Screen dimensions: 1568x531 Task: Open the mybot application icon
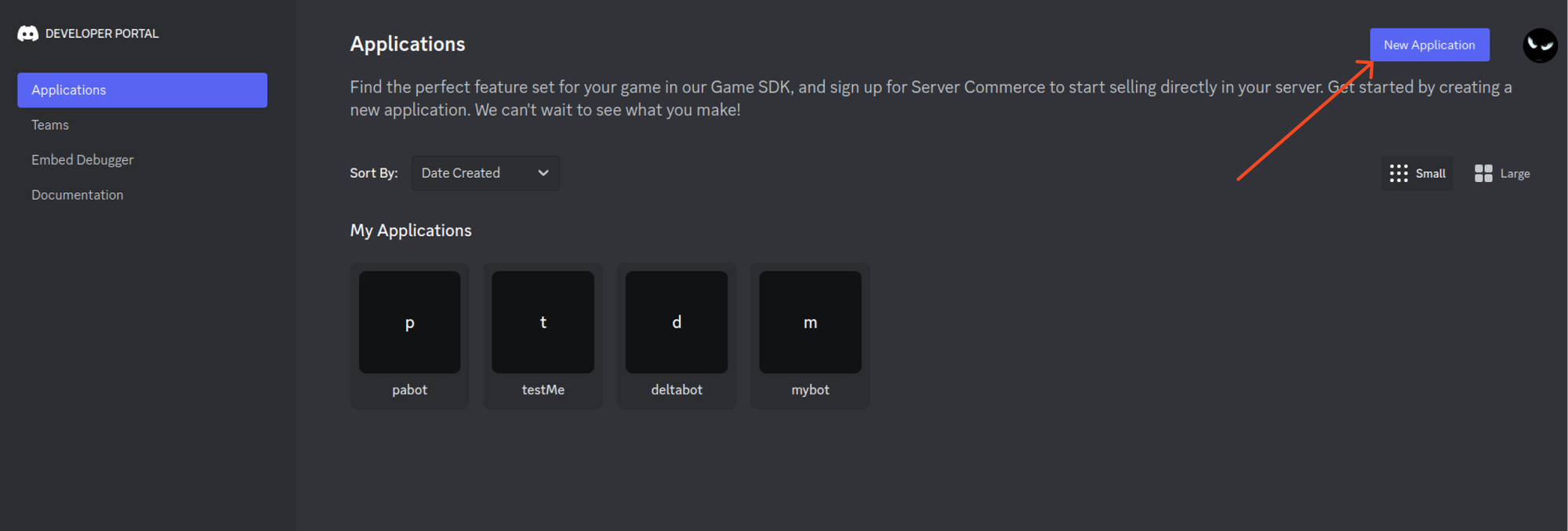[x=810, y=322]
